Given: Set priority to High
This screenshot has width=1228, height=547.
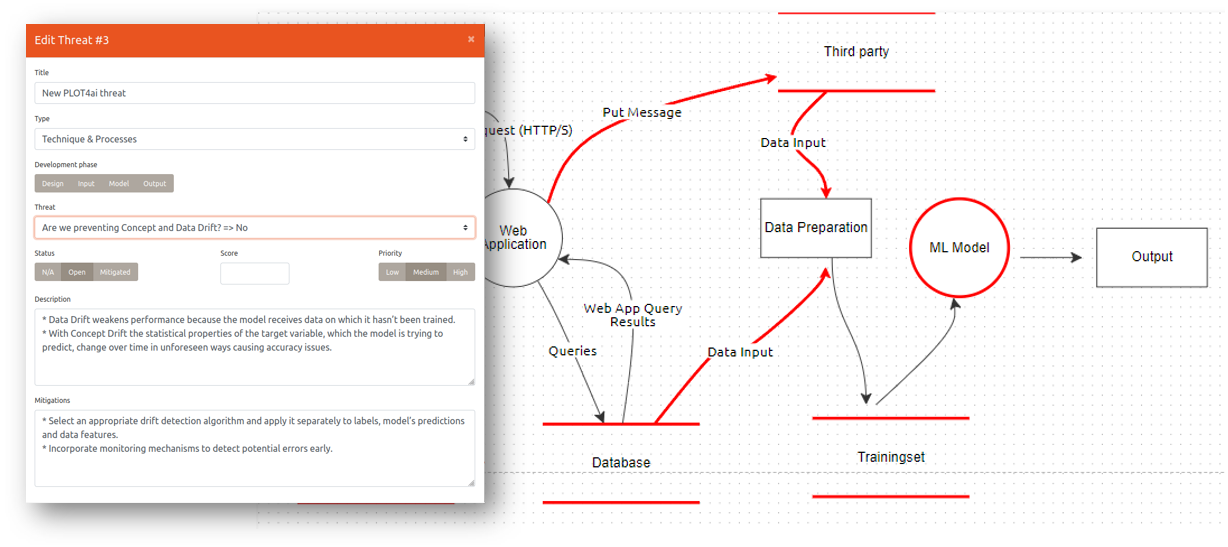Looking at the screenshot, I should [x=460, y=272].
